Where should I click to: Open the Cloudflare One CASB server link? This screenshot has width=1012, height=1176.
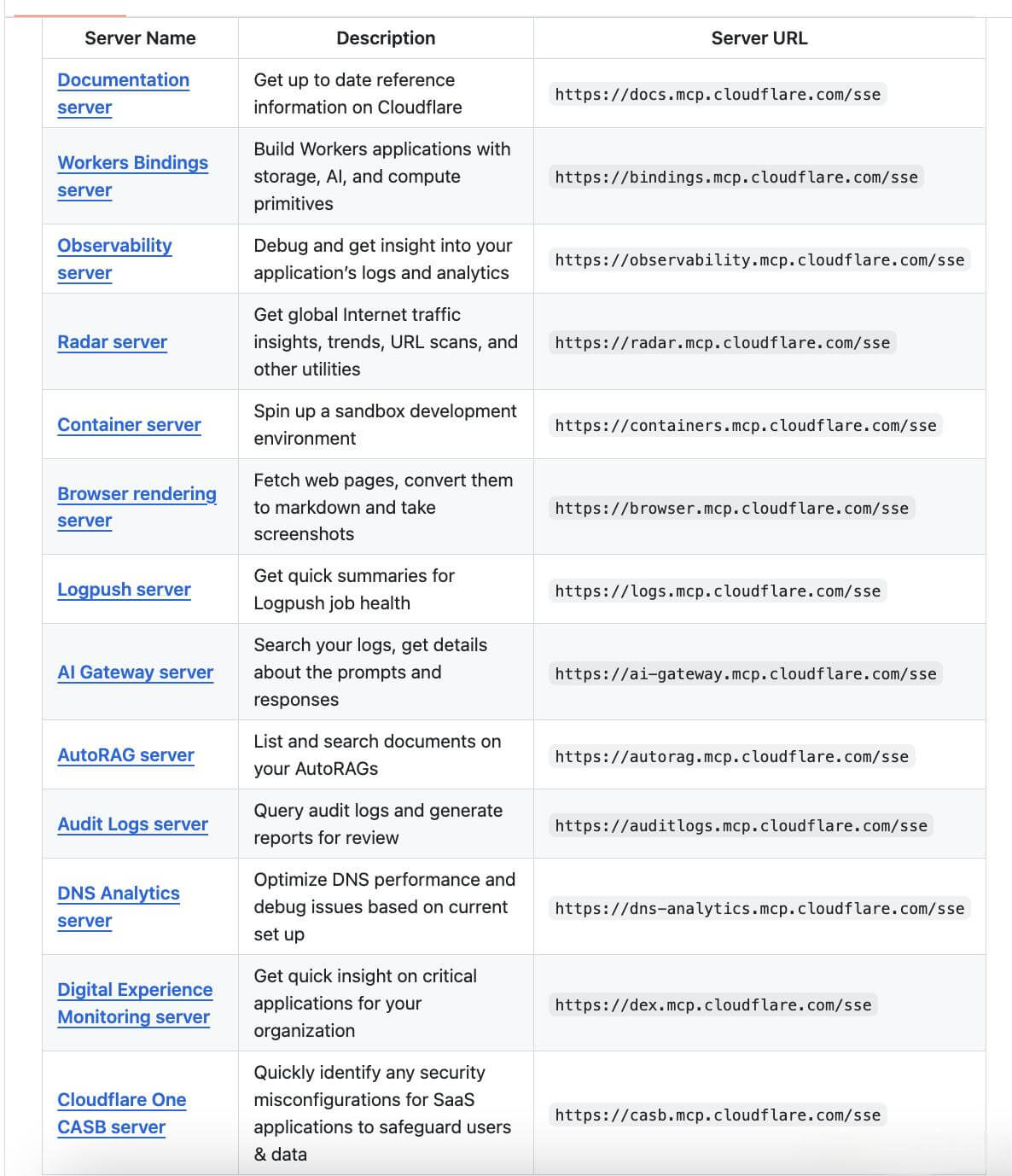(121, 1100)
